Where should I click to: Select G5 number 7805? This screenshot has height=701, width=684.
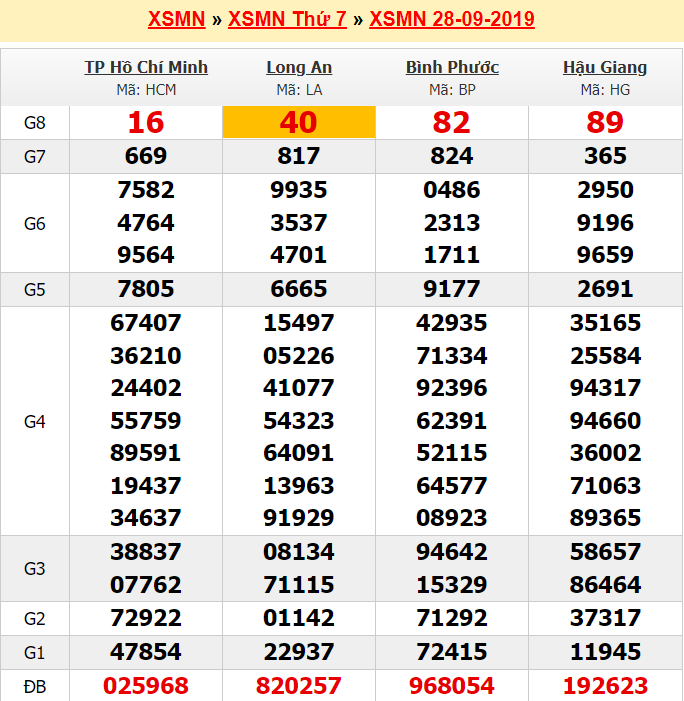click(146, 289)
